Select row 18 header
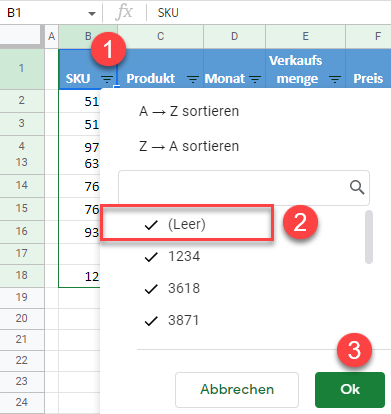Viewport: 391px width, 414px height. tap(22, 276)
